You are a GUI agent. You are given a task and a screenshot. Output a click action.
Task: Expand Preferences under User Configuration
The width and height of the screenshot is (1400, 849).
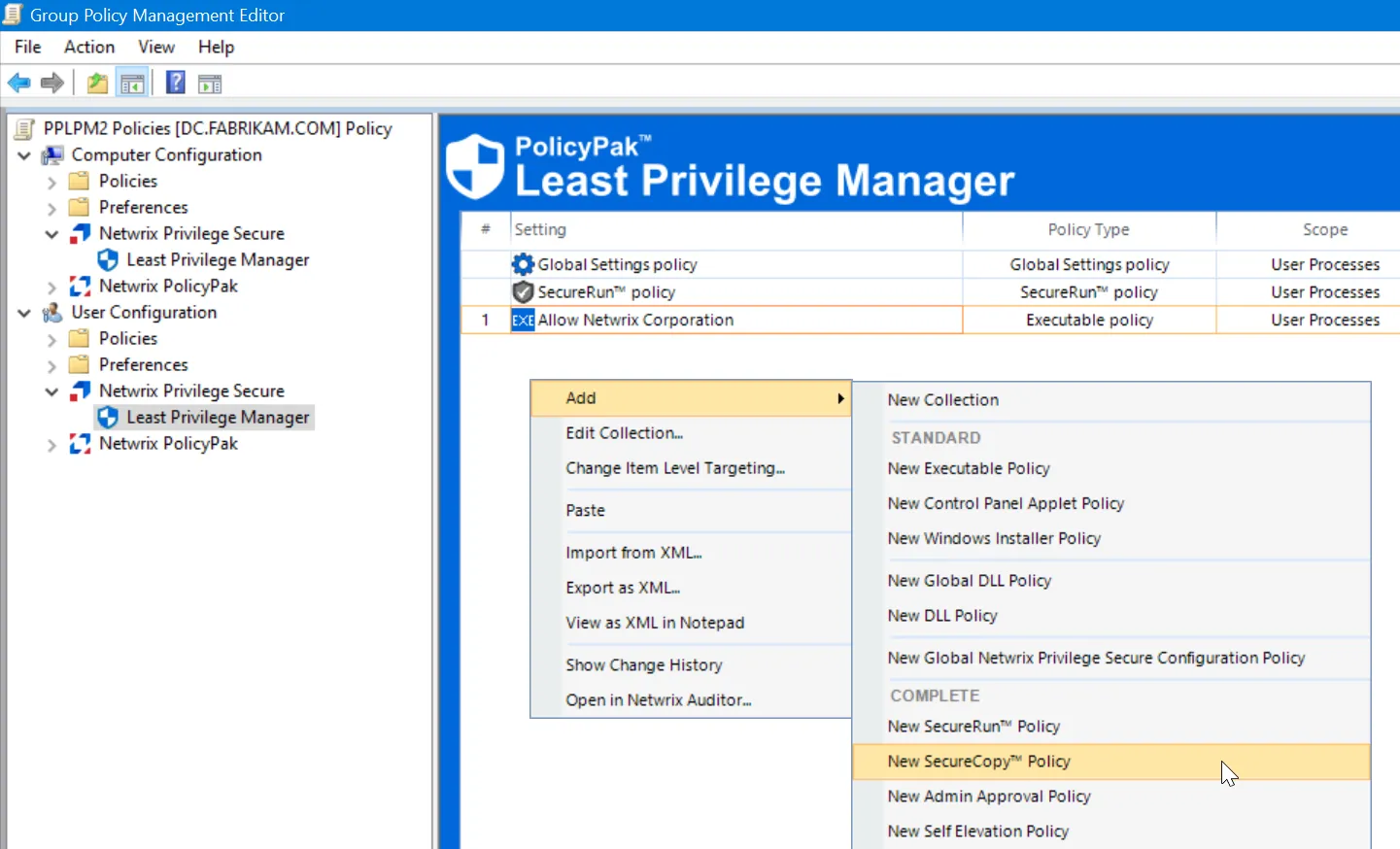point(51,364)
